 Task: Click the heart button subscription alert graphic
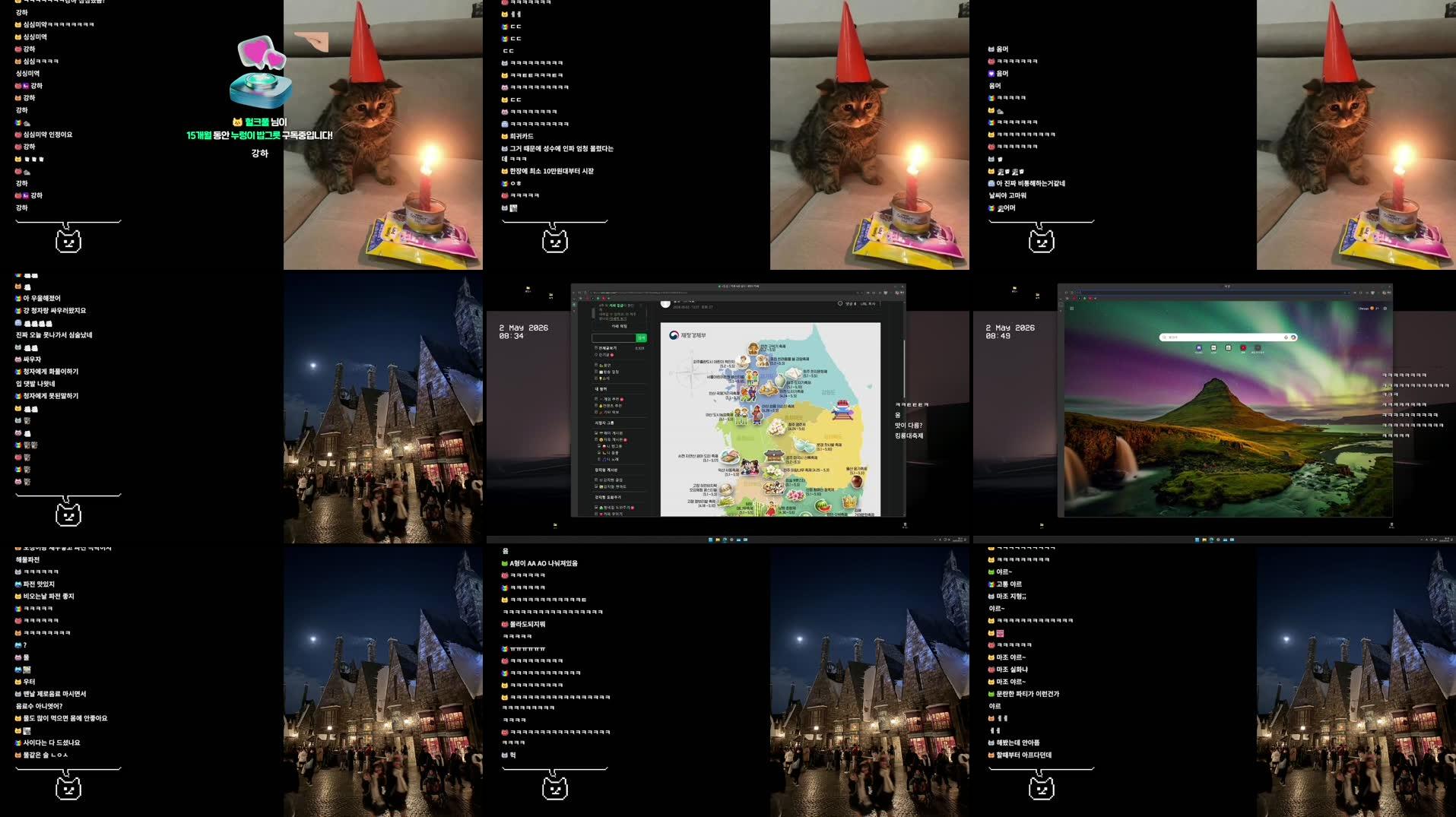point(262,71)
